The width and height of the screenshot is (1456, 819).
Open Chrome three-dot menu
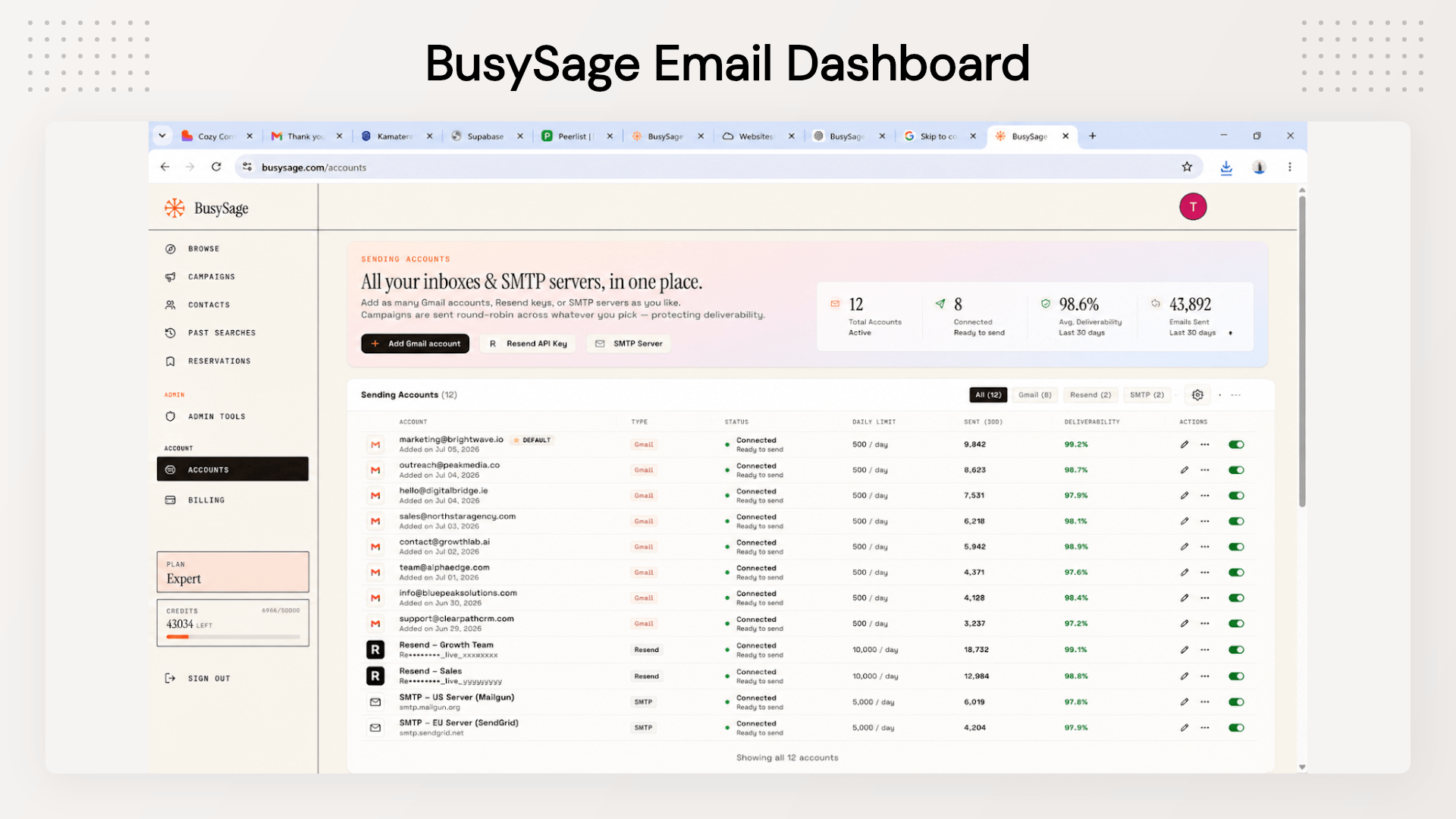(1290, 167)
